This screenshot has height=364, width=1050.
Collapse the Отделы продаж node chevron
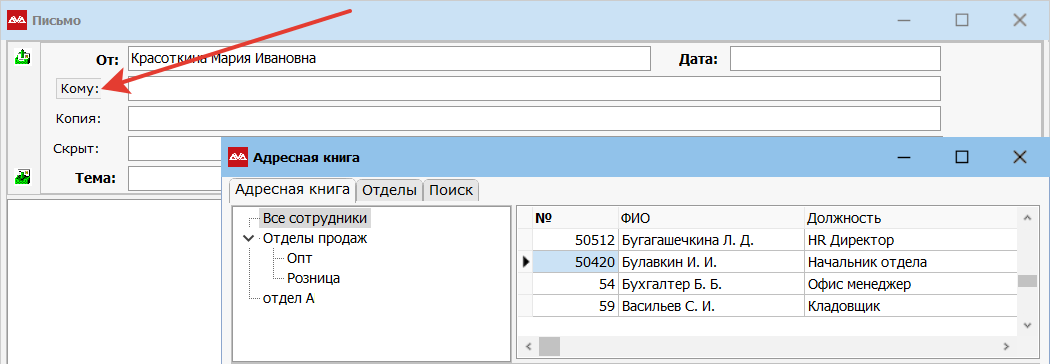coord(248,238)
